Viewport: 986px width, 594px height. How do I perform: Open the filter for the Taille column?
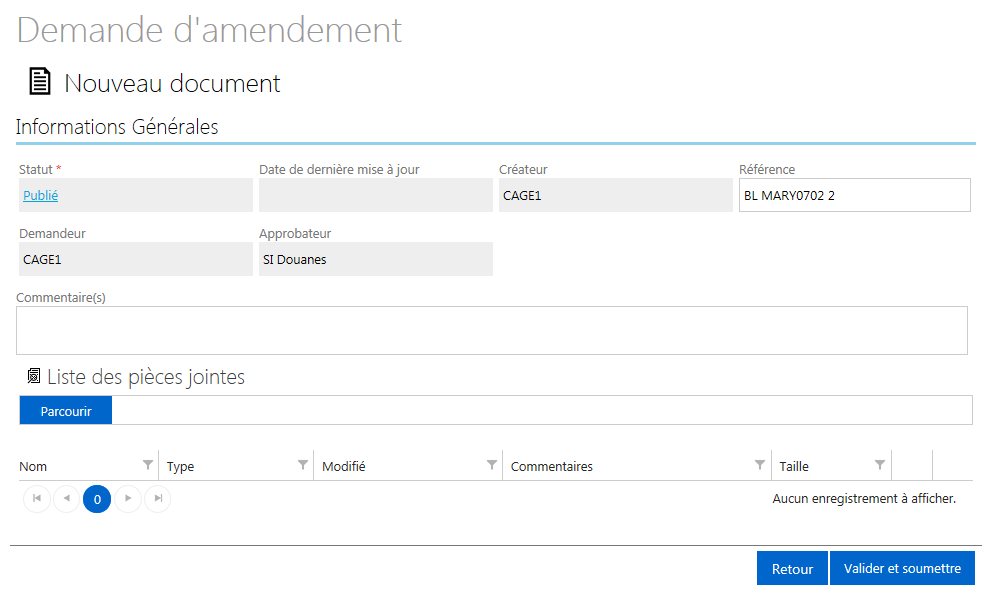(880, 465)
